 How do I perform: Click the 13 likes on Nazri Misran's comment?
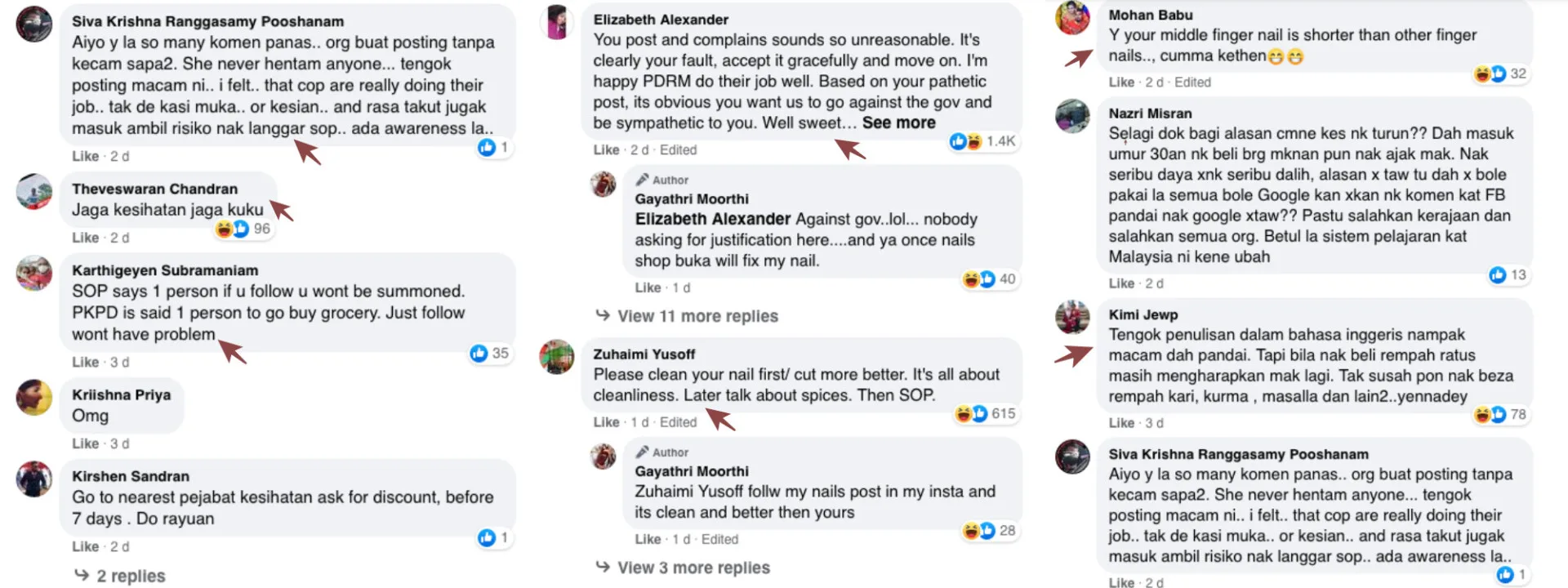tap(1507, 275)
